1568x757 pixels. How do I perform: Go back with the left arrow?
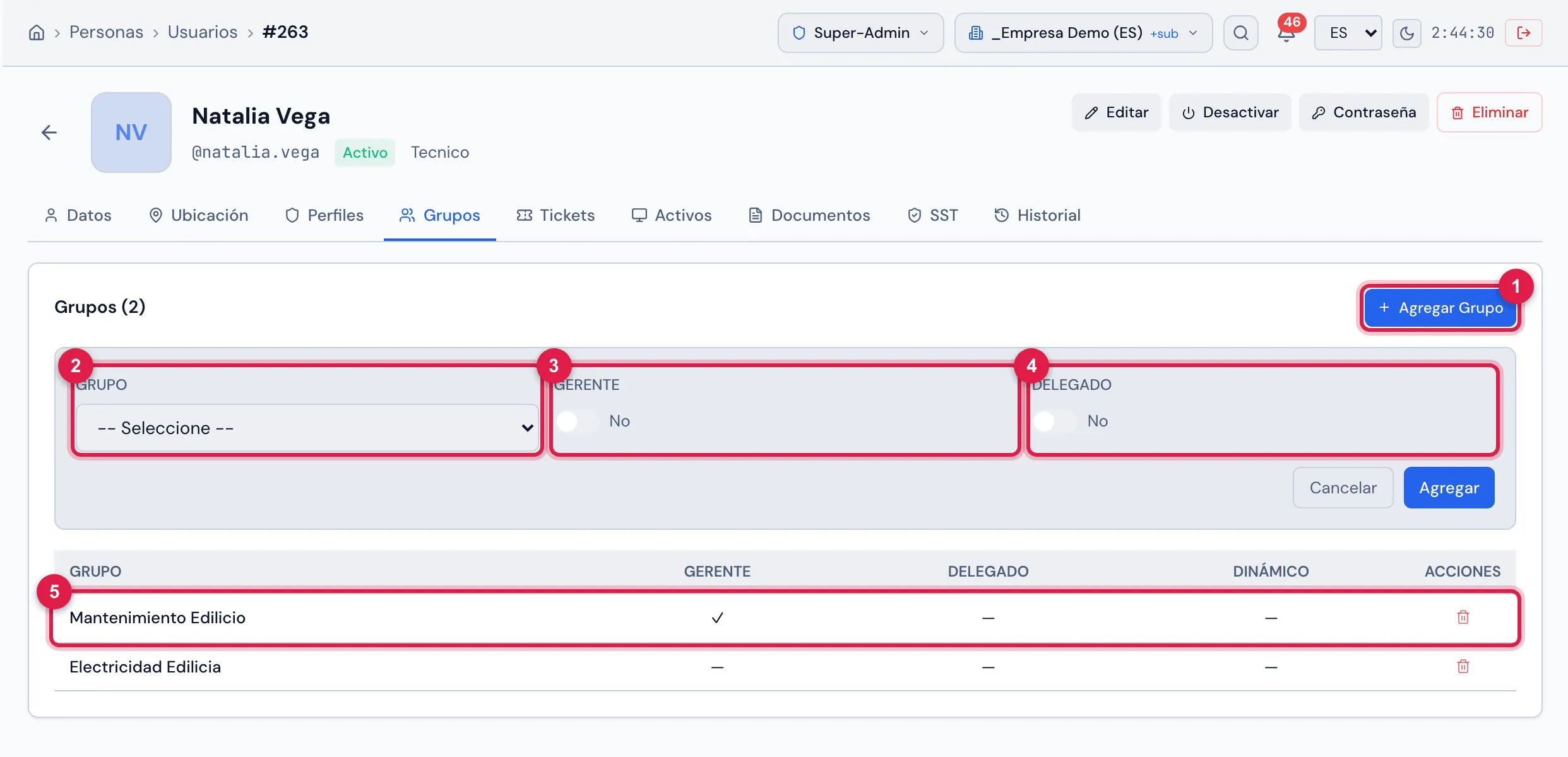49,132
